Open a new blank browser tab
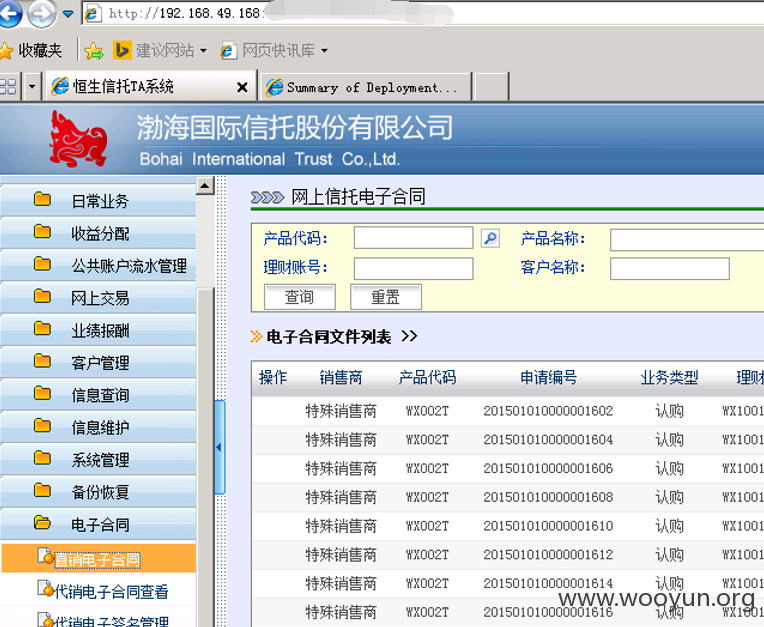 pos(491,87)
